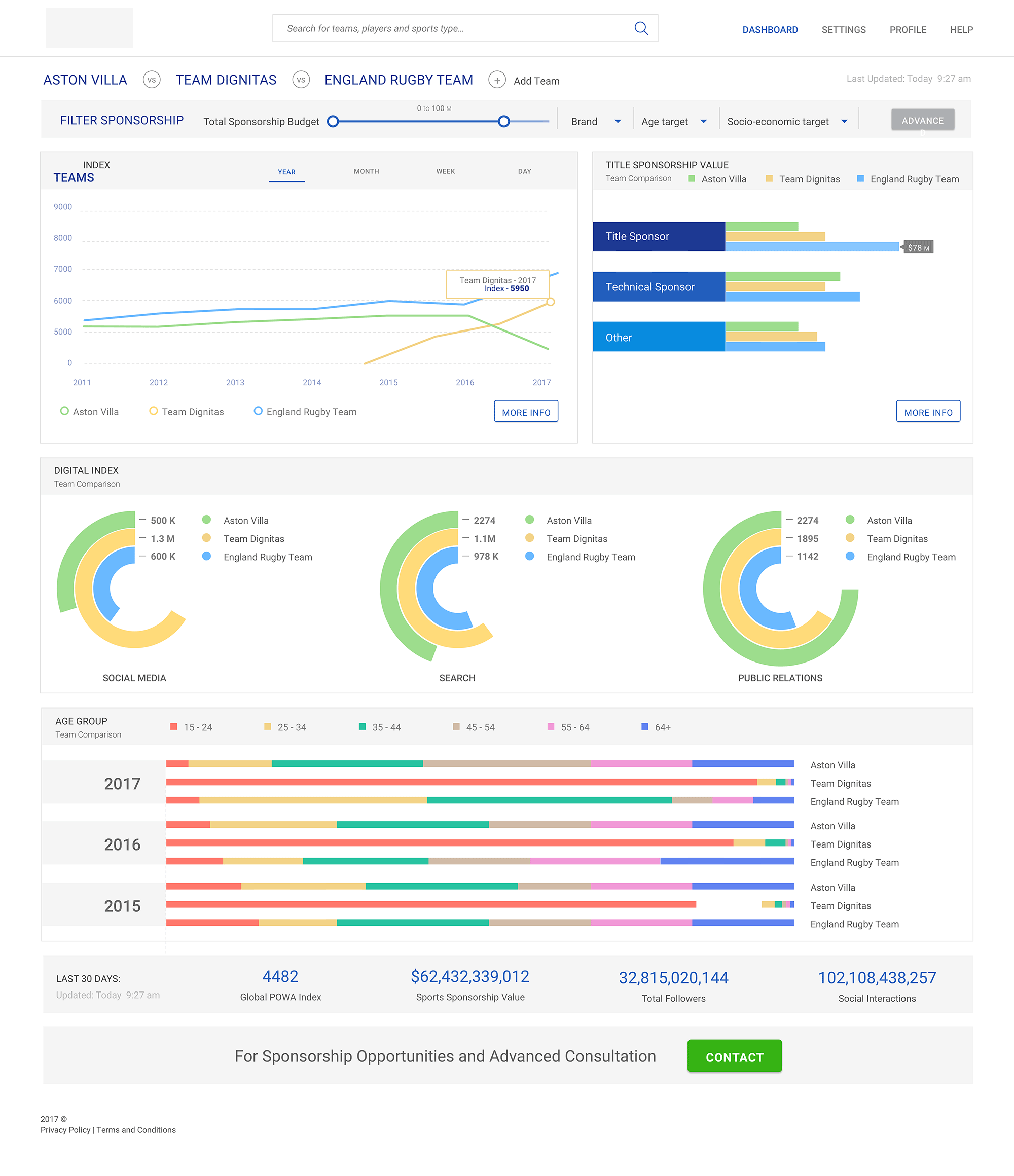Click the 64+ blue legend square
The width and height of the screenshot is (1014, 1176).
pyautogui.click(x=644, y=726)
